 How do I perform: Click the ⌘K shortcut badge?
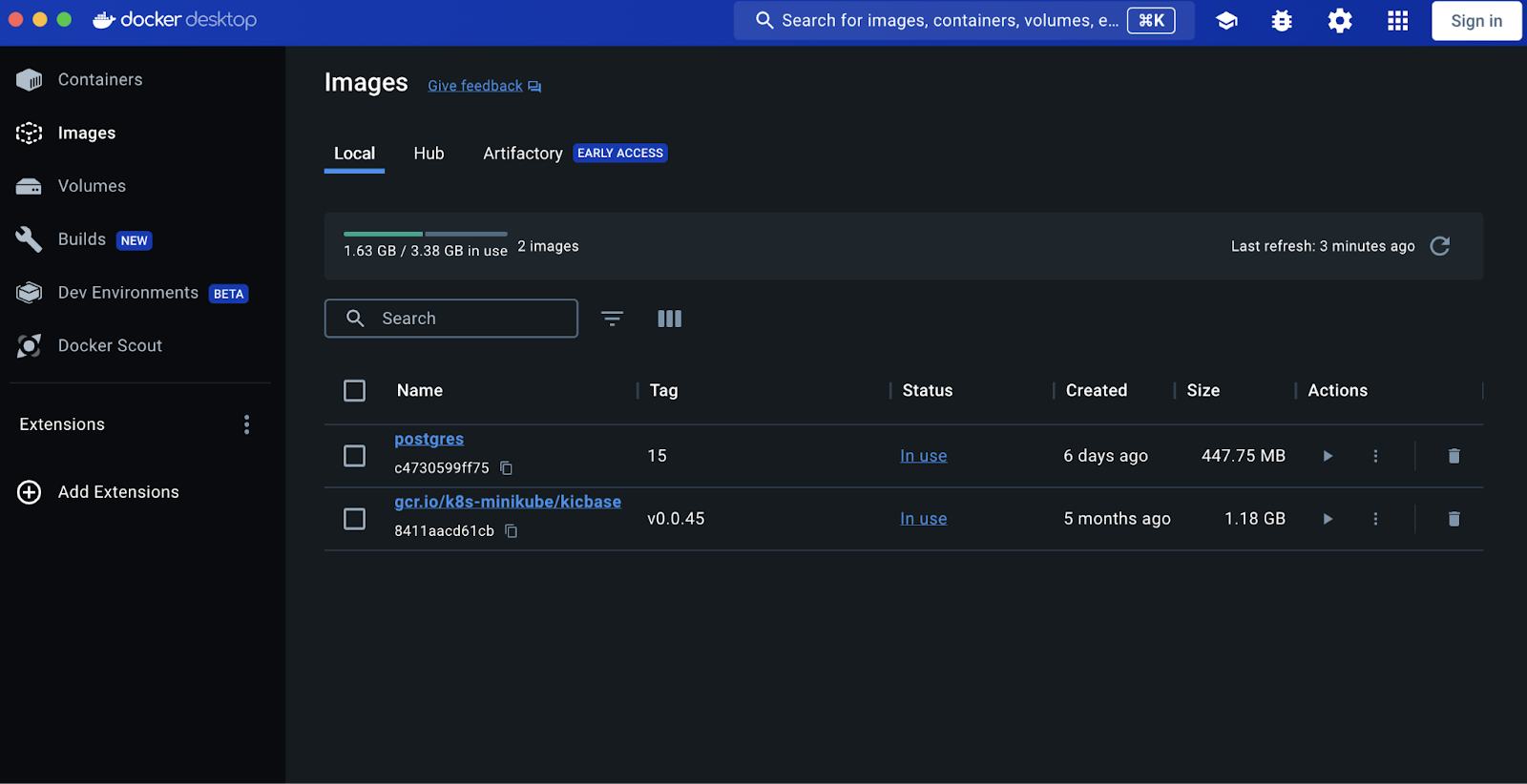1151,20
